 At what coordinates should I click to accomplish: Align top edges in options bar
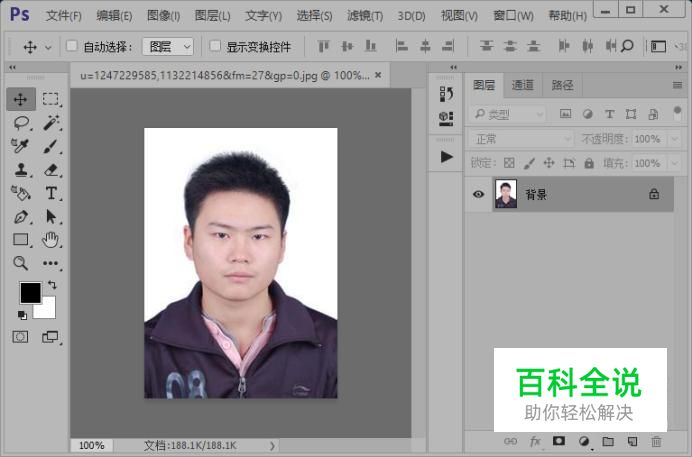(x=323, y=46)
